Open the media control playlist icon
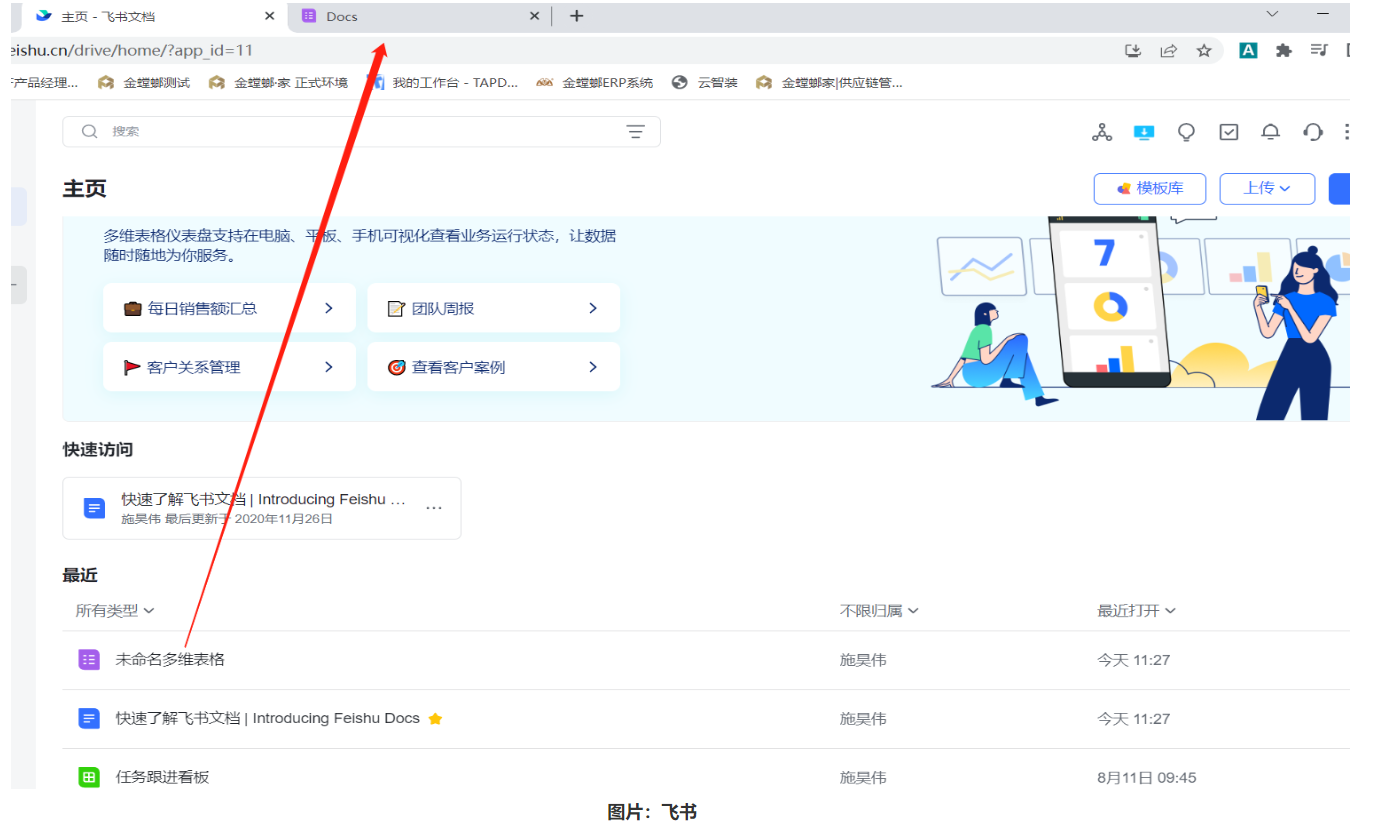This screenshot has width=1389, height=833. tap(1319, 50)
